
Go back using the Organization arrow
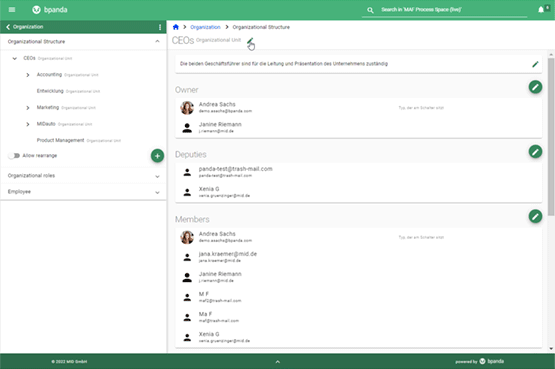(8, 27)
